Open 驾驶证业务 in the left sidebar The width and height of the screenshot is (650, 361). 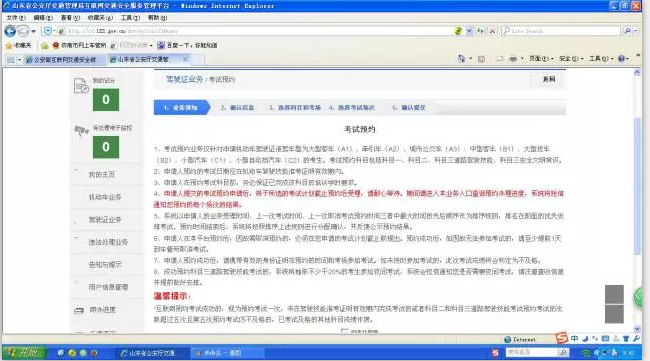tap(105, 220)
